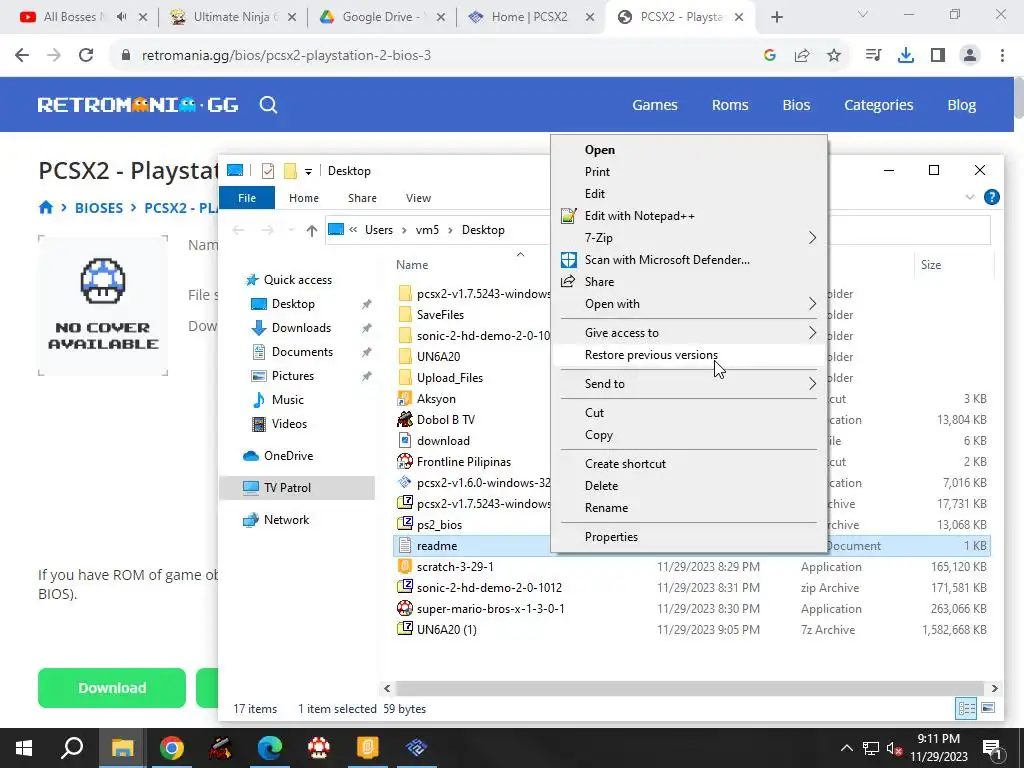Click the home icon in breadcrumb
The height and width of the screenshot is (768, 1024).
[x=46, y=208]
